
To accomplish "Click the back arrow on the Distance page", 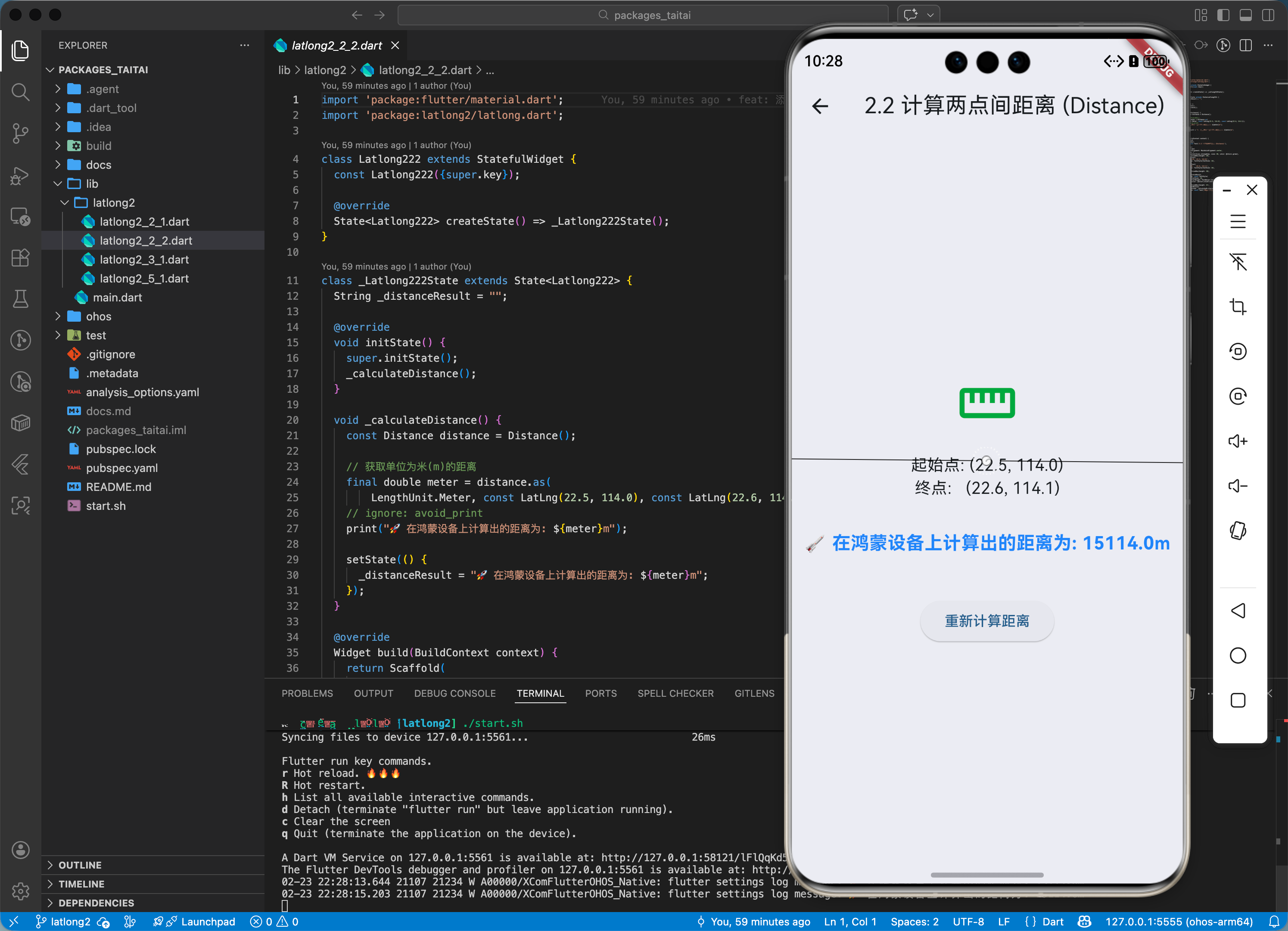I will click(819, 106).
